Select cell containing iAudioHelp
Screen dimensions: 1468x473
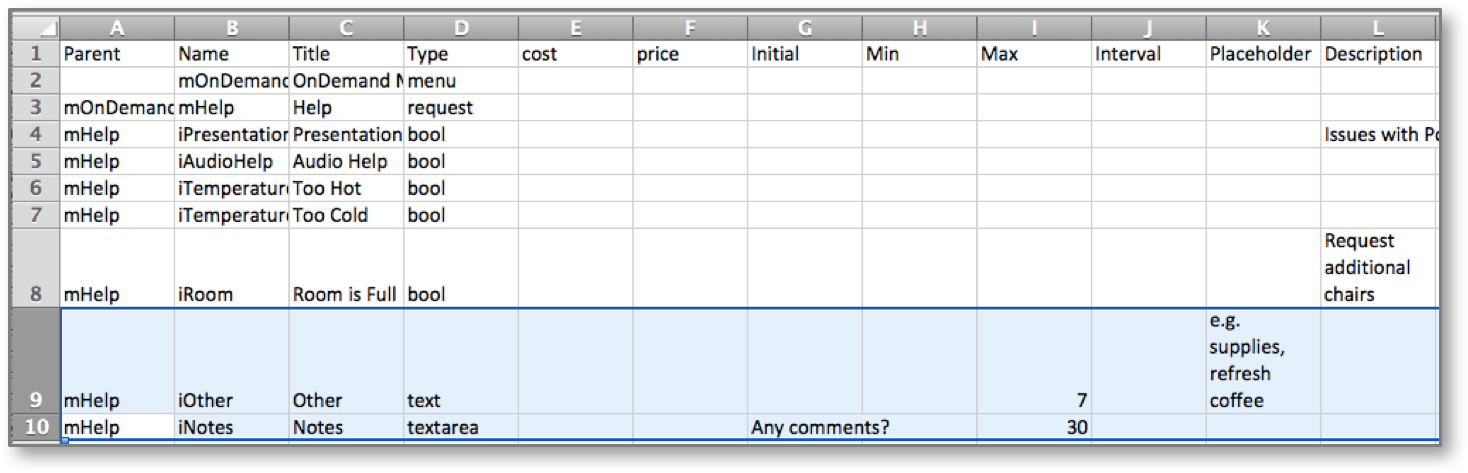(232, 161)
